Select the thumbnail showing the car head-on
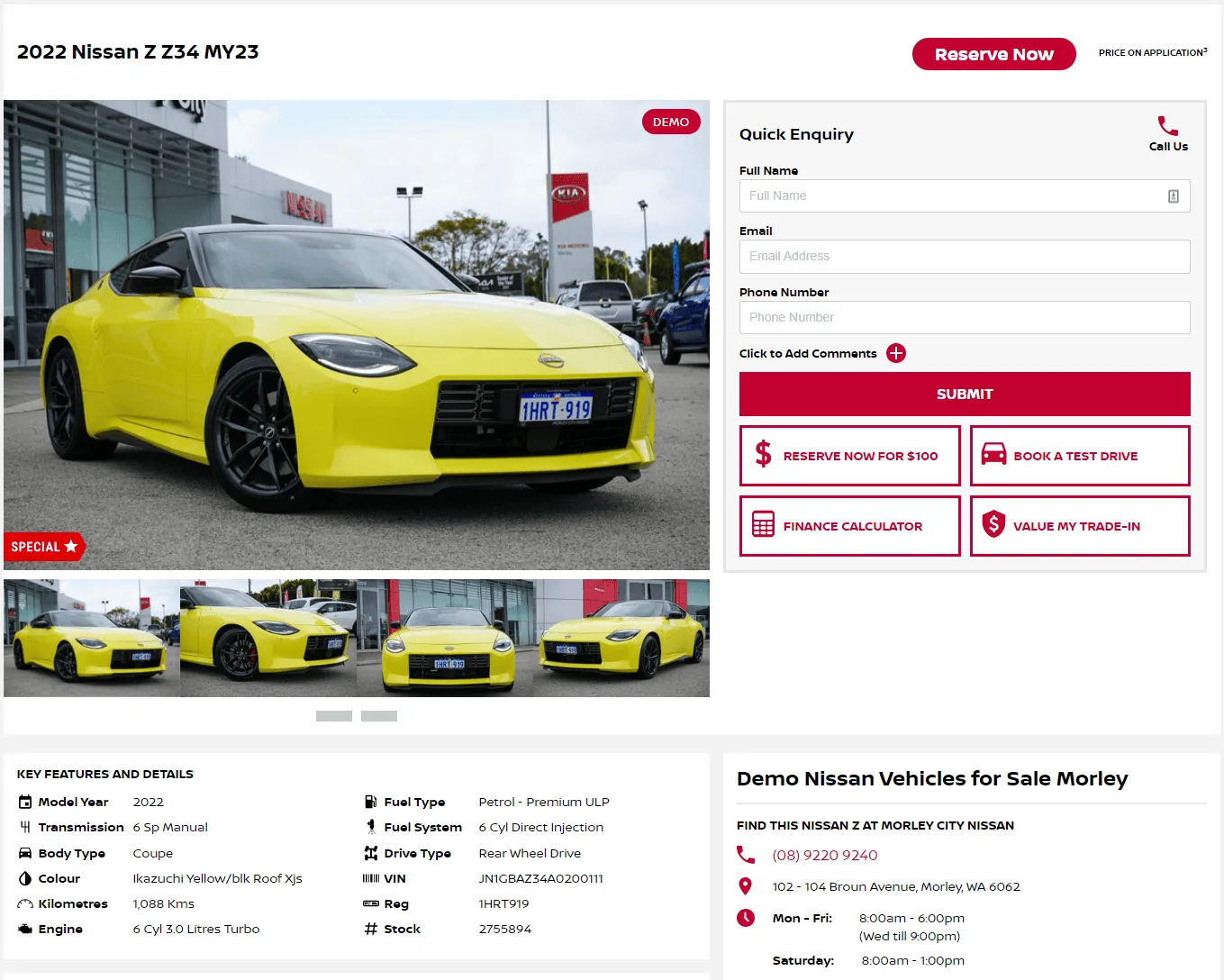The height and width of the screenshot is (980, 1224). pos(445,638)
